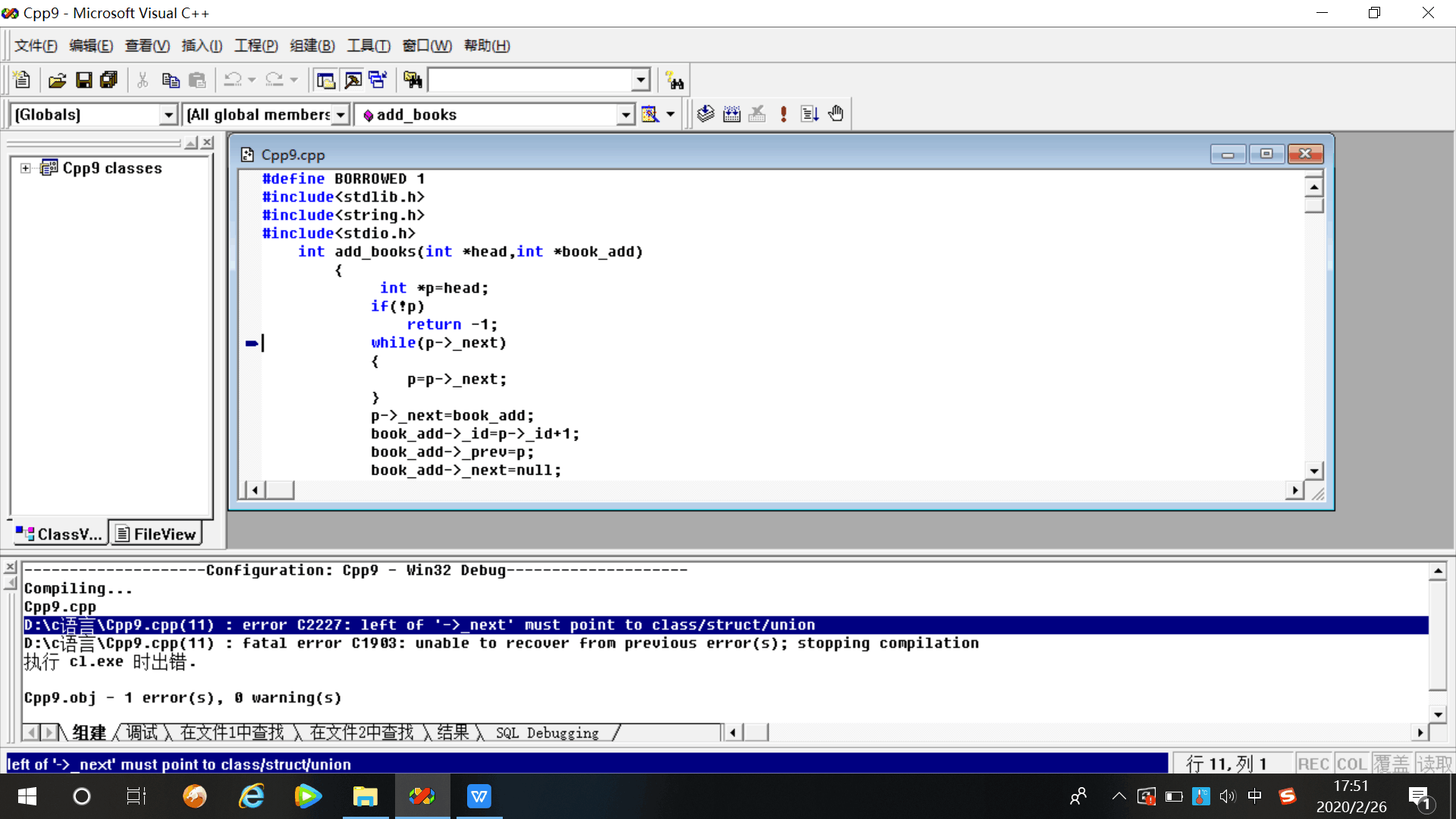Expand the Cpp9 classes tree node
The height and width of the screenshot is (819, 1456).
(x=26, y=168)
